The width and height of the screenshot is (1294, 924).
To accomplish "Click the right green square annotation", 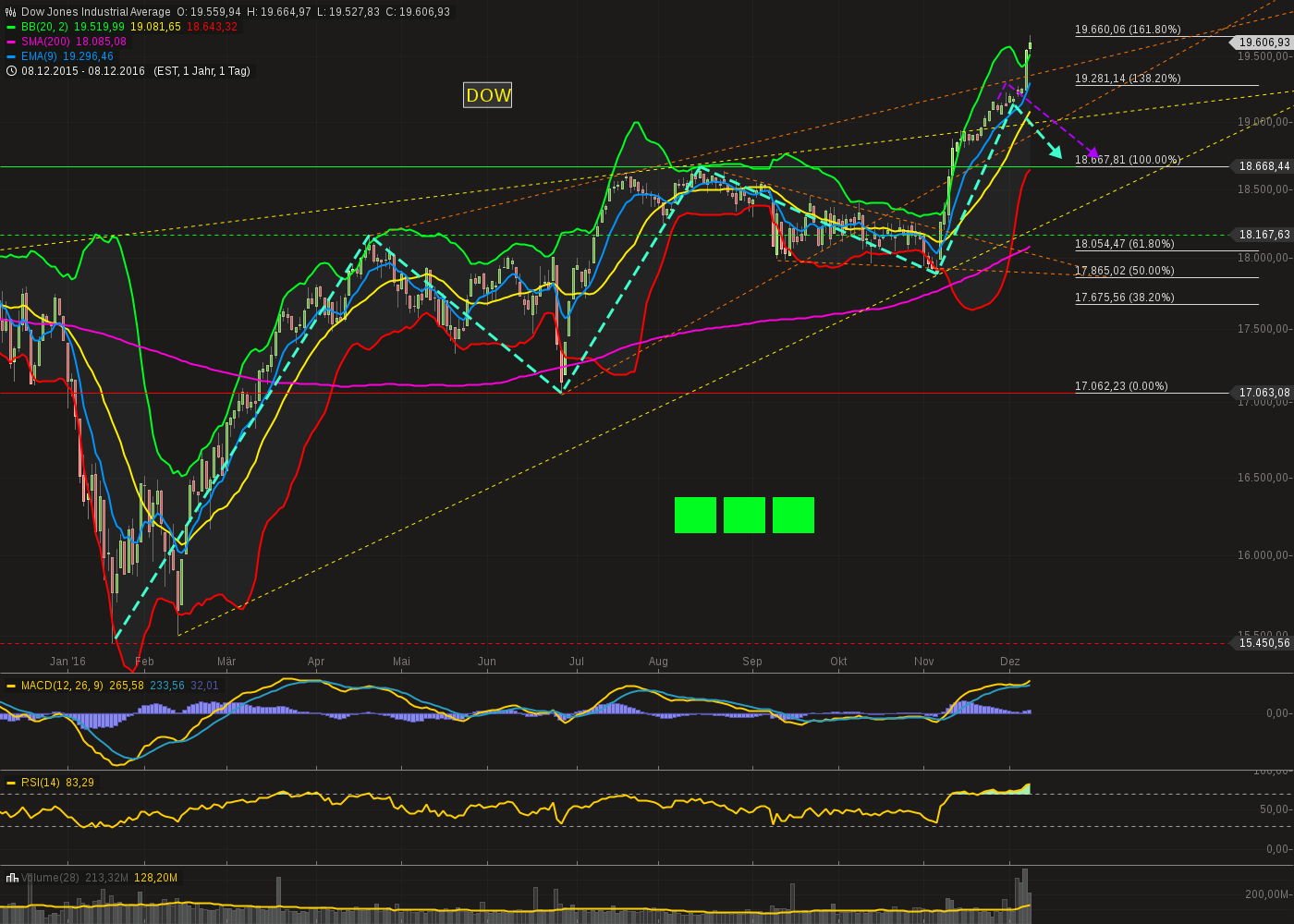I will pos(793,516).
